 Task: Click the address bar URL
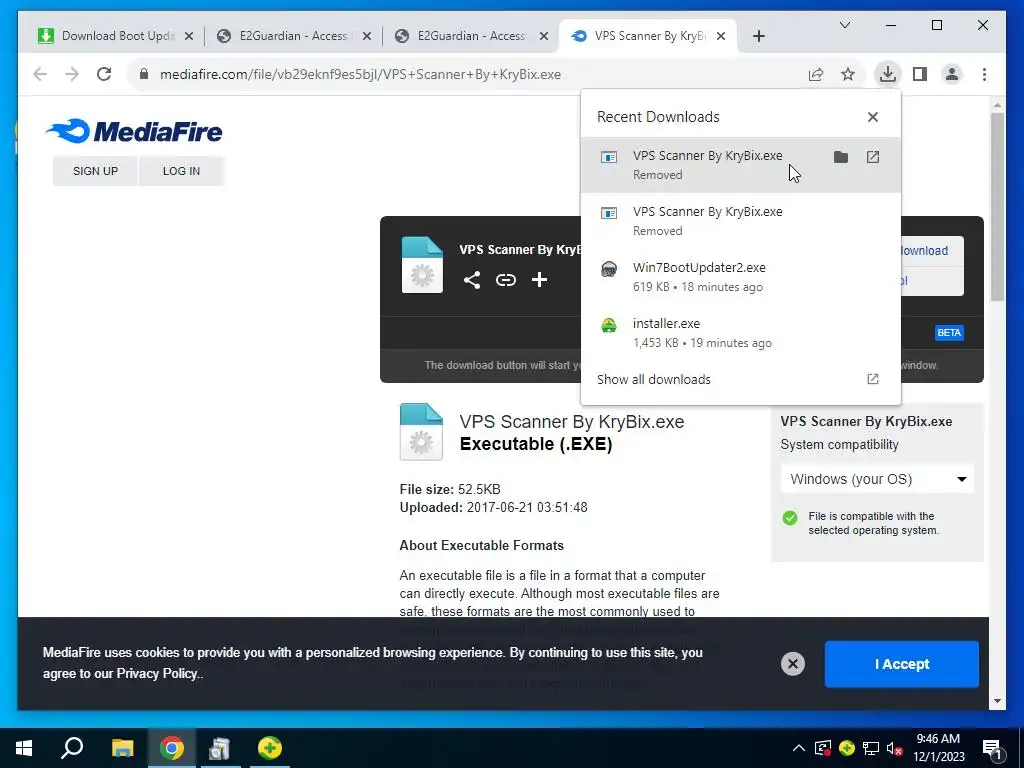coord(360,74)
